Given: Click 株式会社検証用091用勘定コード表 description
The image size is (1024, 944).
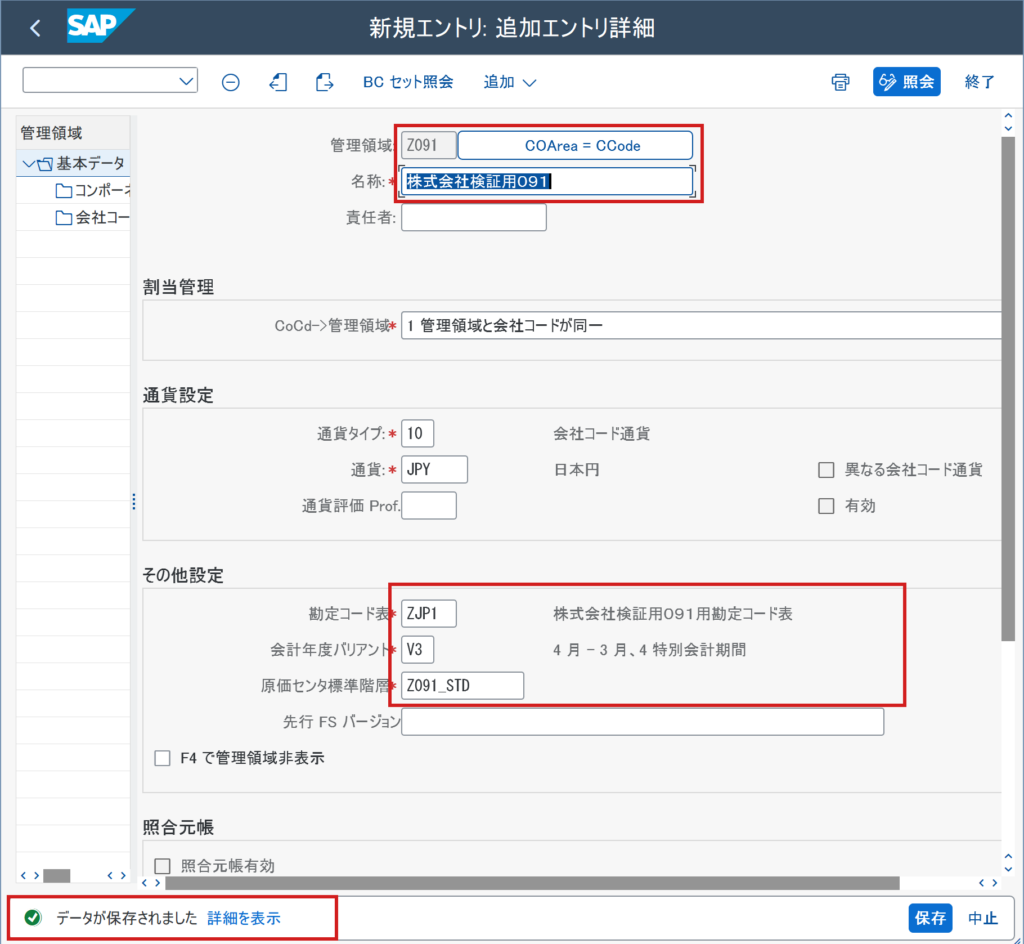Looking at the screenshot, I should [673, 614].
